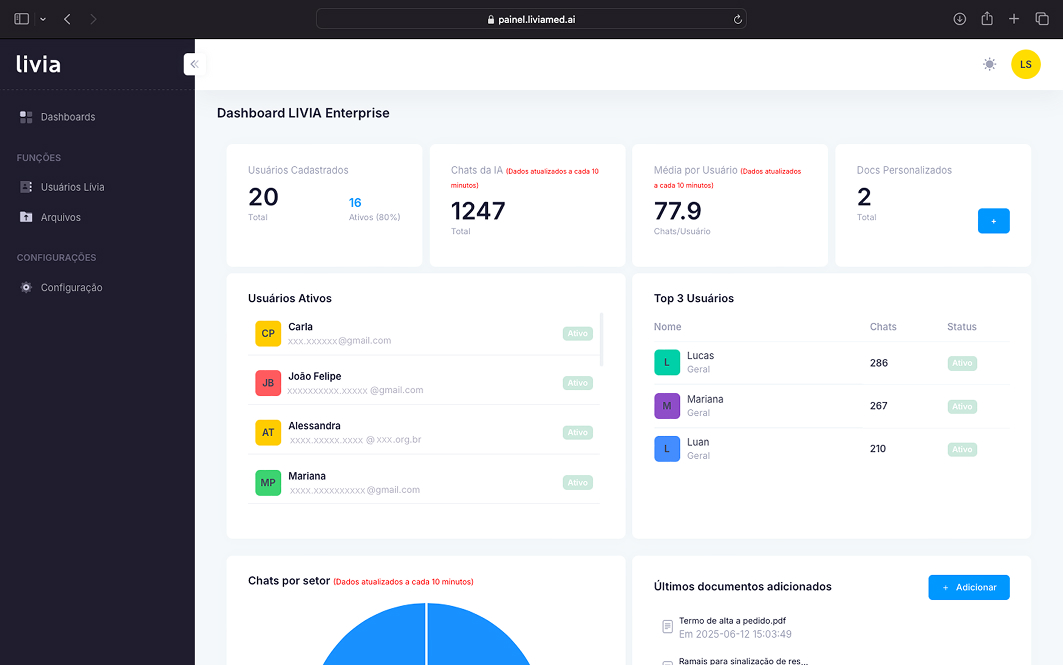Viewport: 1063px width, 665px height.
Task: Reload the page in address bar
Action: click(x=738, y=19)
